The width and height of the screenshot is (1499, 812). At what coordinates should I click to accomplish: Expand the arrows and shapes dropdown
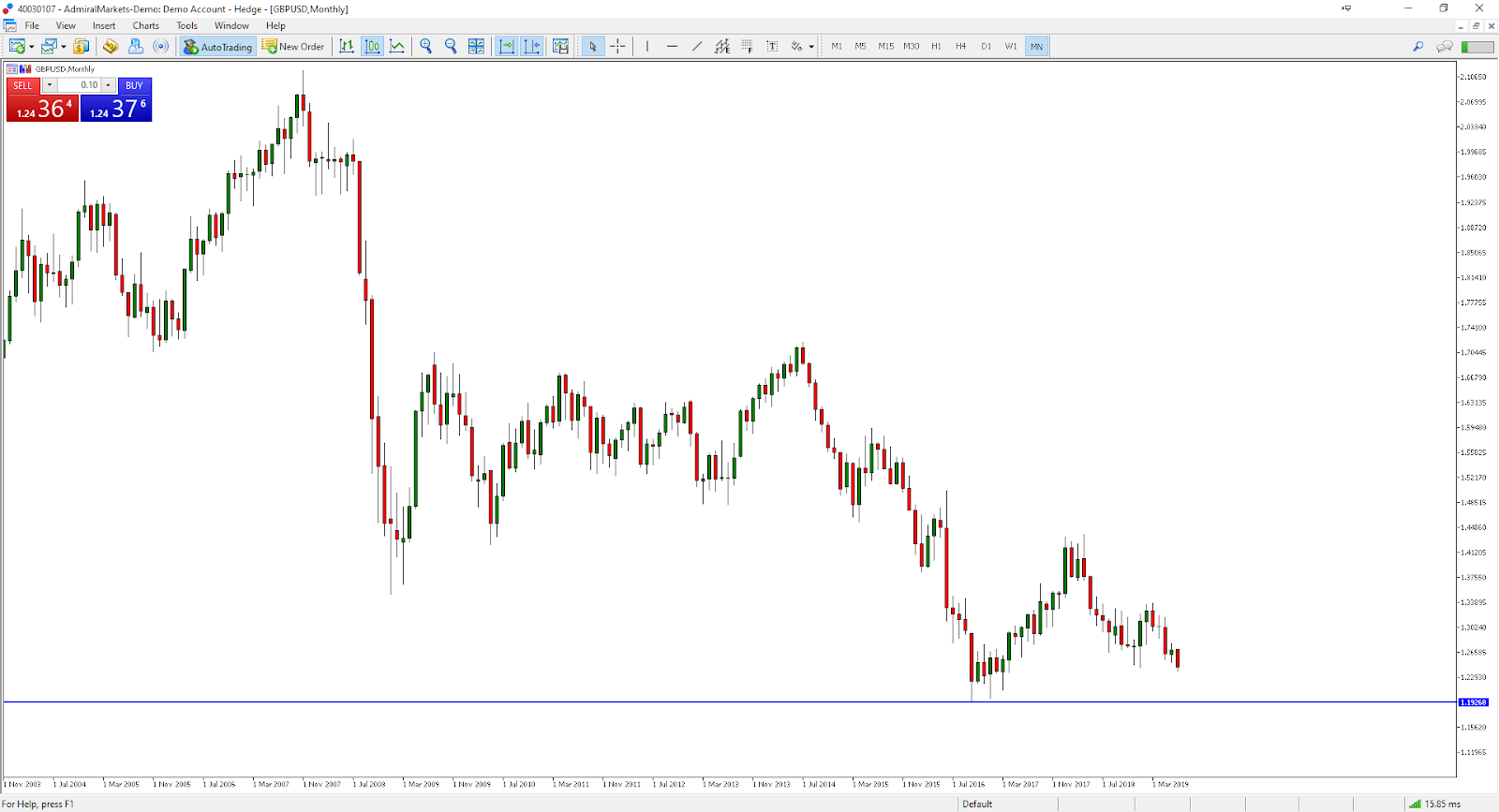pos(811,47)
